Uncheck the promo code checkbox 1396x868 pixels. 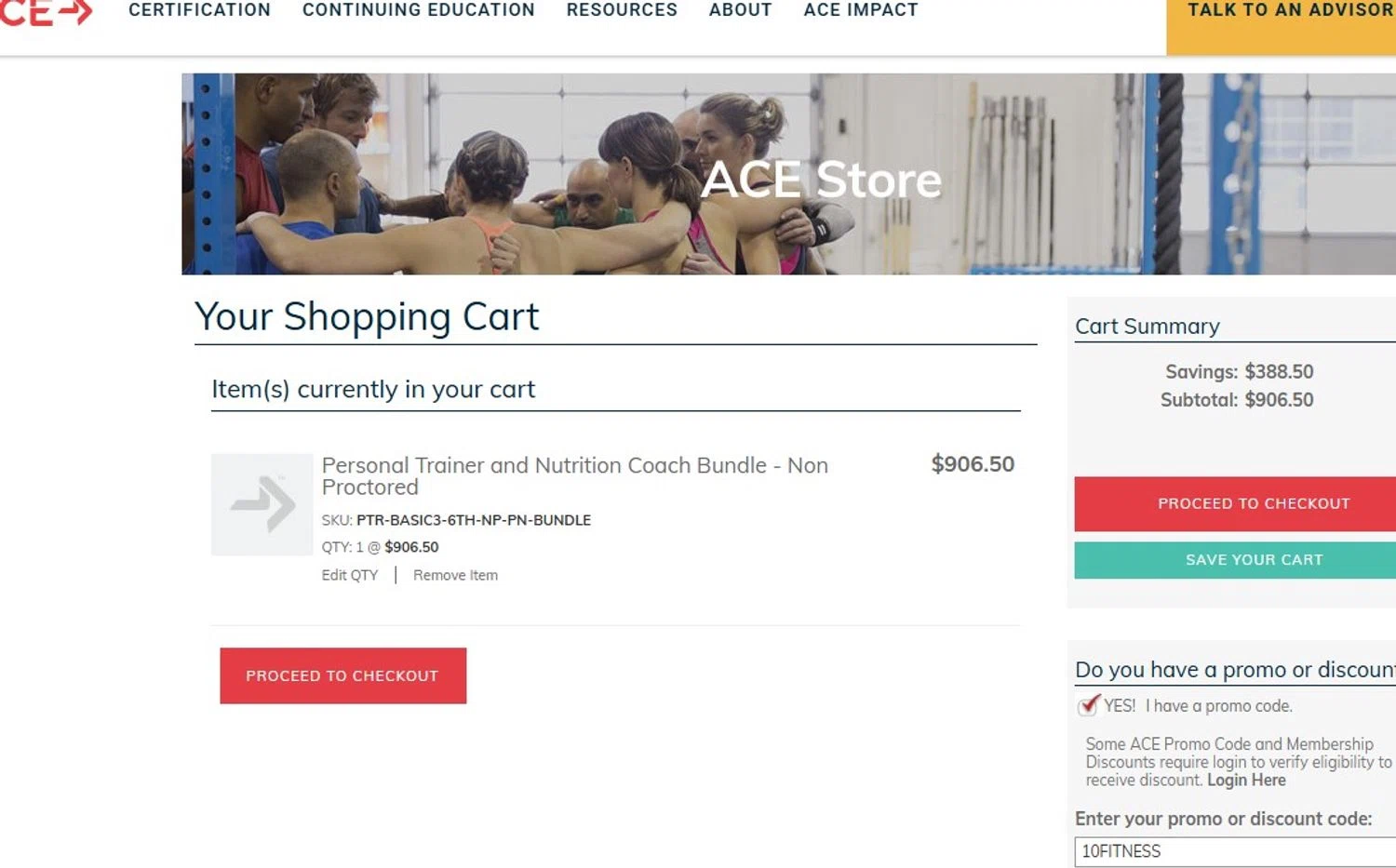(1088, 705)
